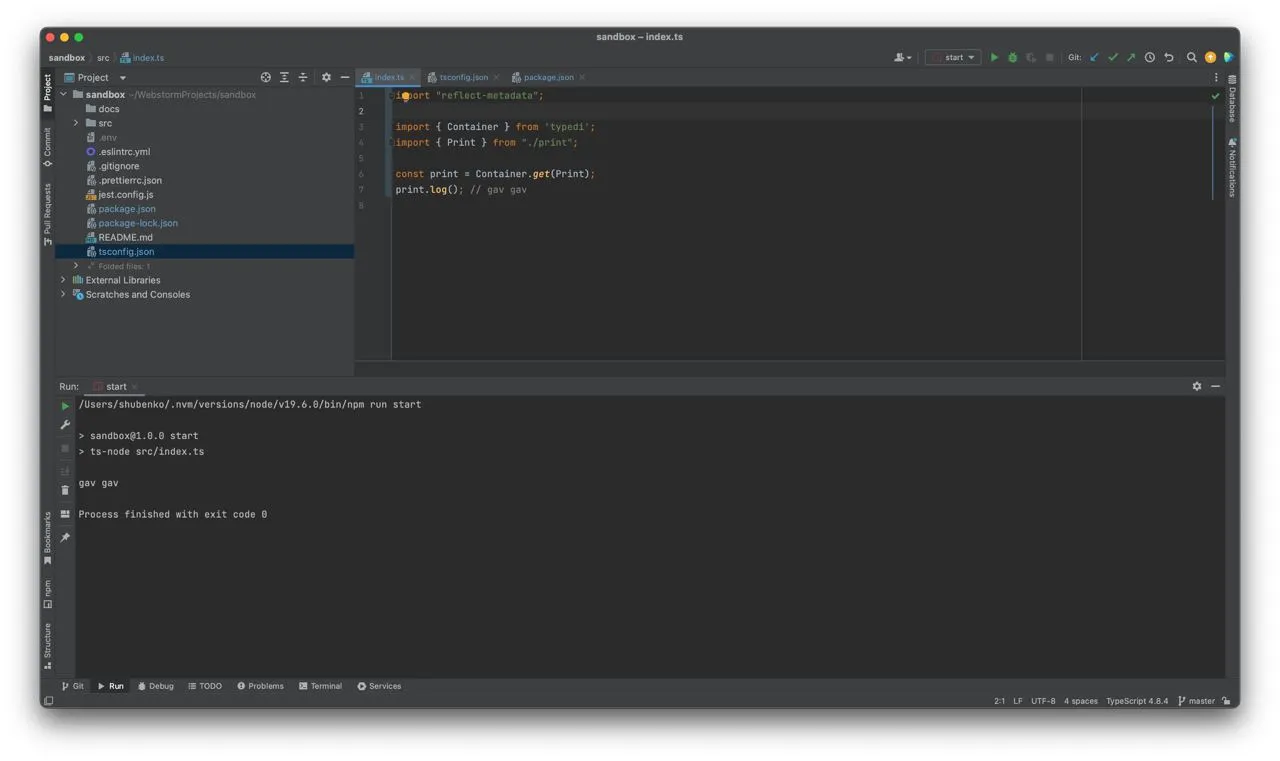The image size is (1280, 761).
Task: Run the start configuration from the toolbar
Action: click(994, 58)
